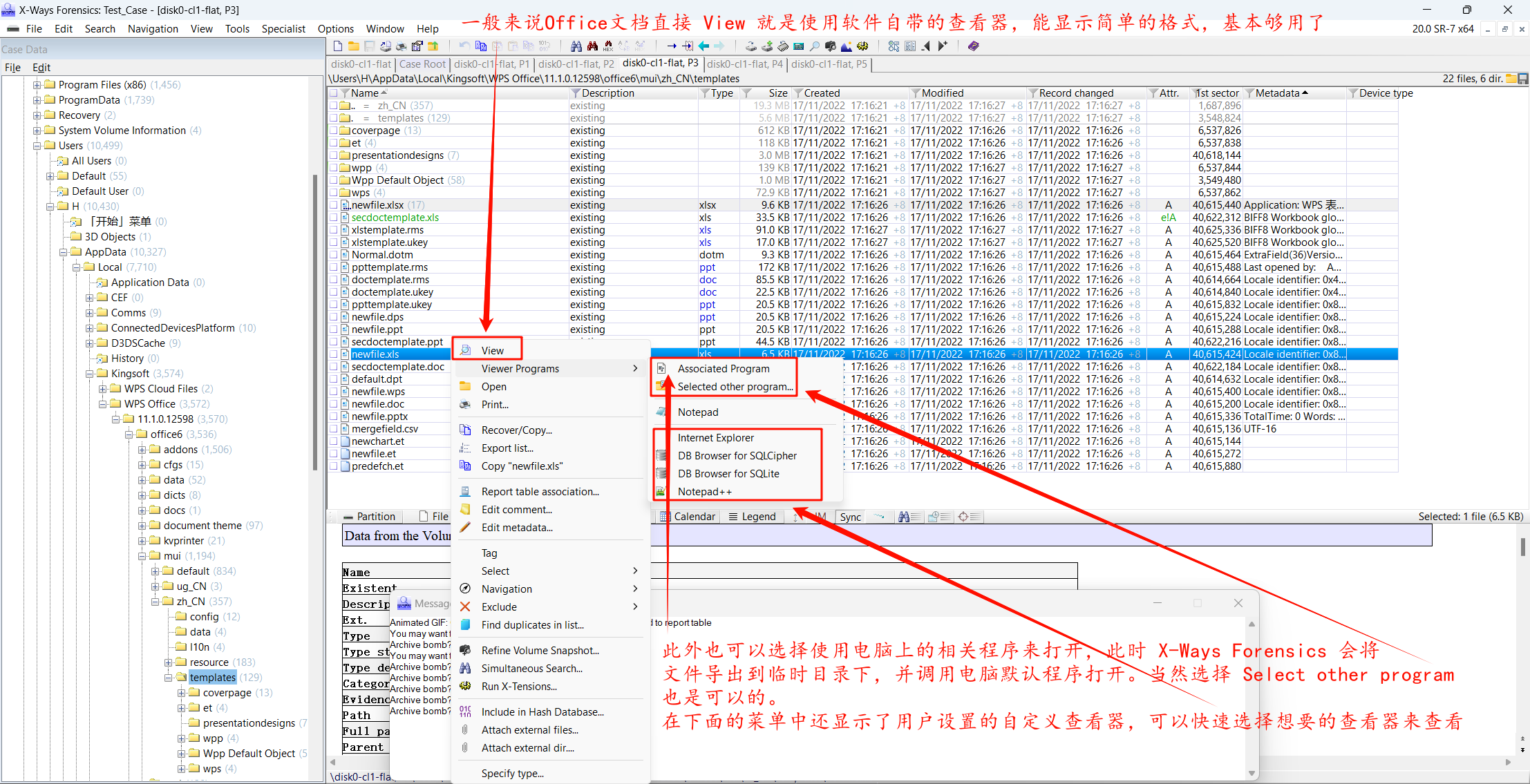Open the Specialist menu
1530x784 pixels.
(283, 28)
